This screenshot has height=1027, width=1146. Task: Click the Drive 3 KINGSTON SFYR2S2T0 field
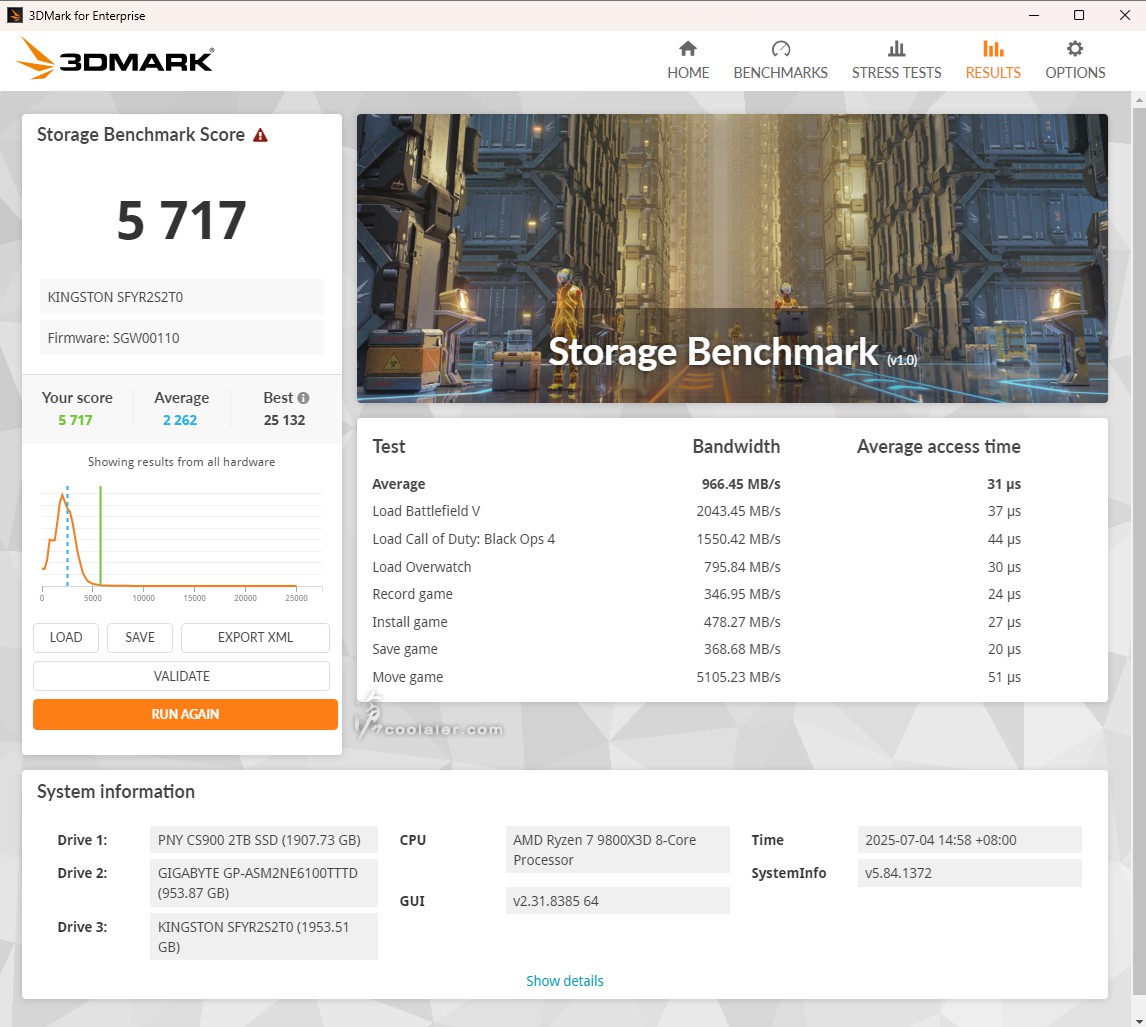pyautogui.click(x=264, y=936)
